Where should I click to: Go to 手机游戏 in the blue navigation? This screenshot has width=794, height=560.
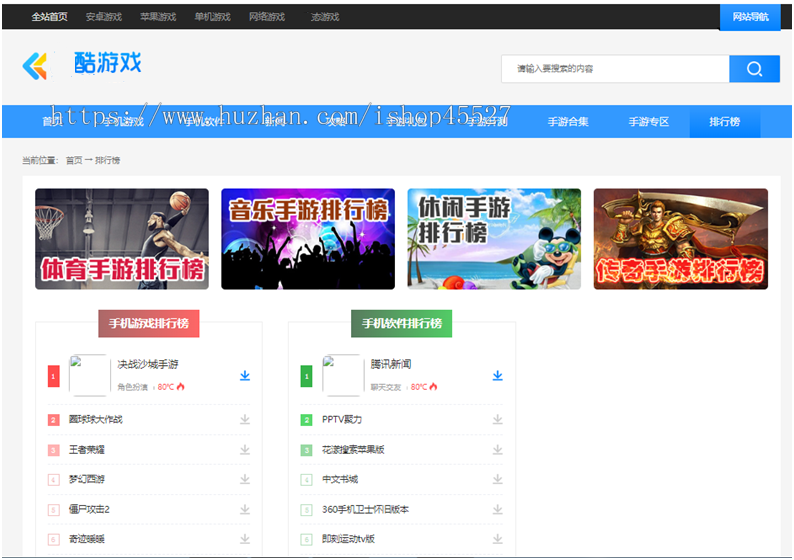point(123,122)
